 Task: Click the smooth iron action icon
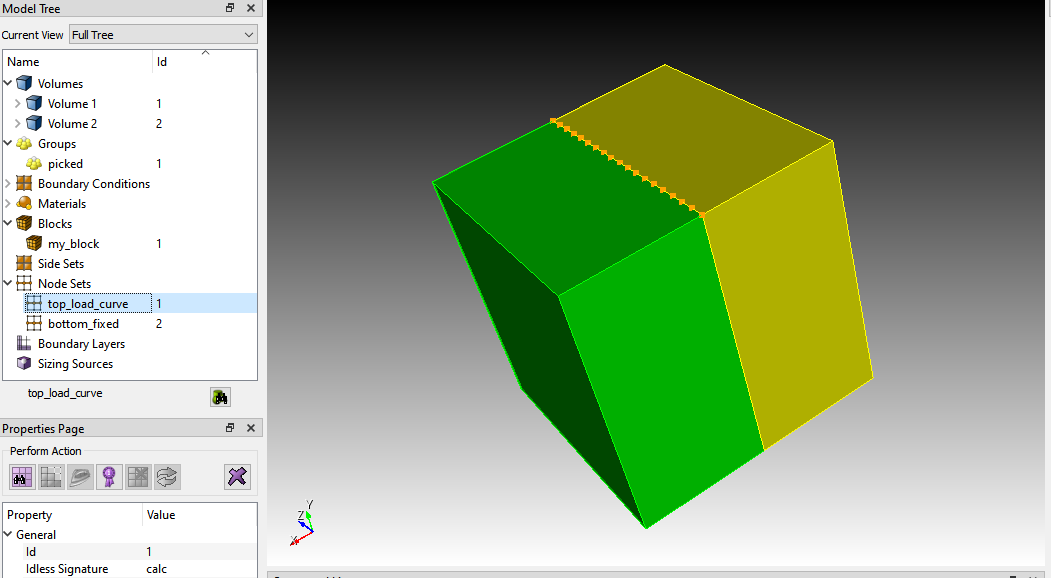coord(80,477)
